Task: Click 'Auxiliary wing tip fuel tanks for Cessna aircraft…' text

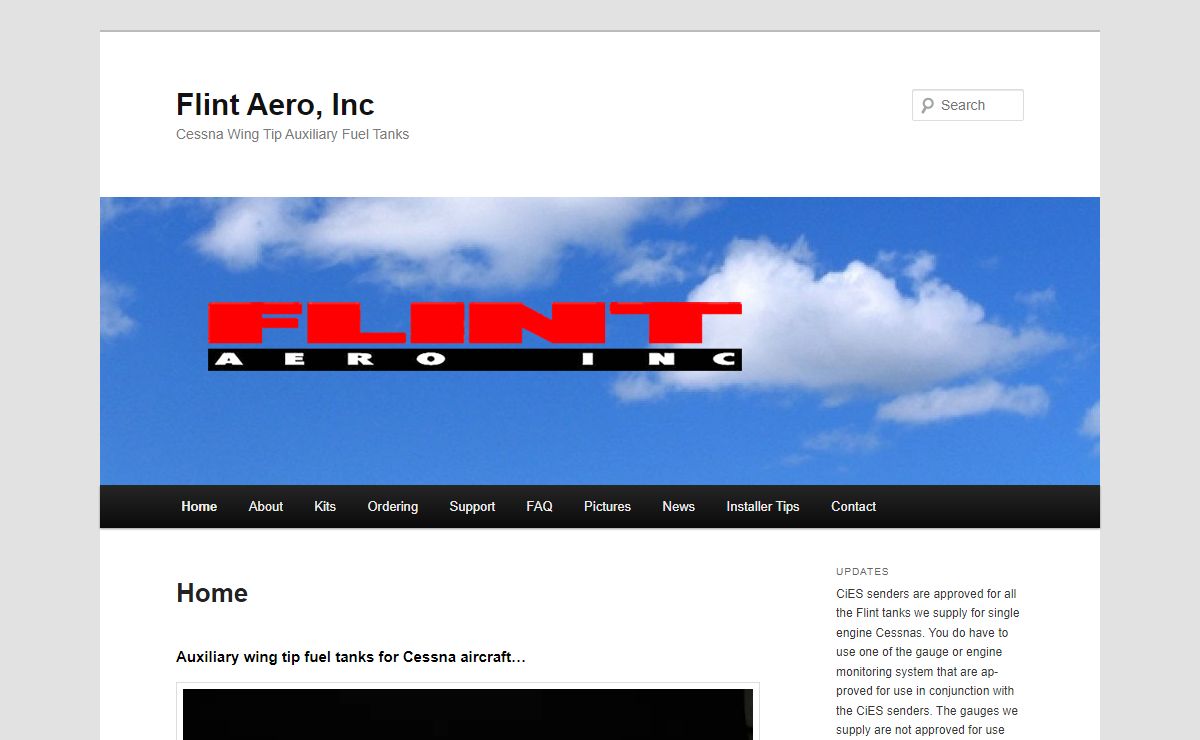Action: (x=351, y=657)
